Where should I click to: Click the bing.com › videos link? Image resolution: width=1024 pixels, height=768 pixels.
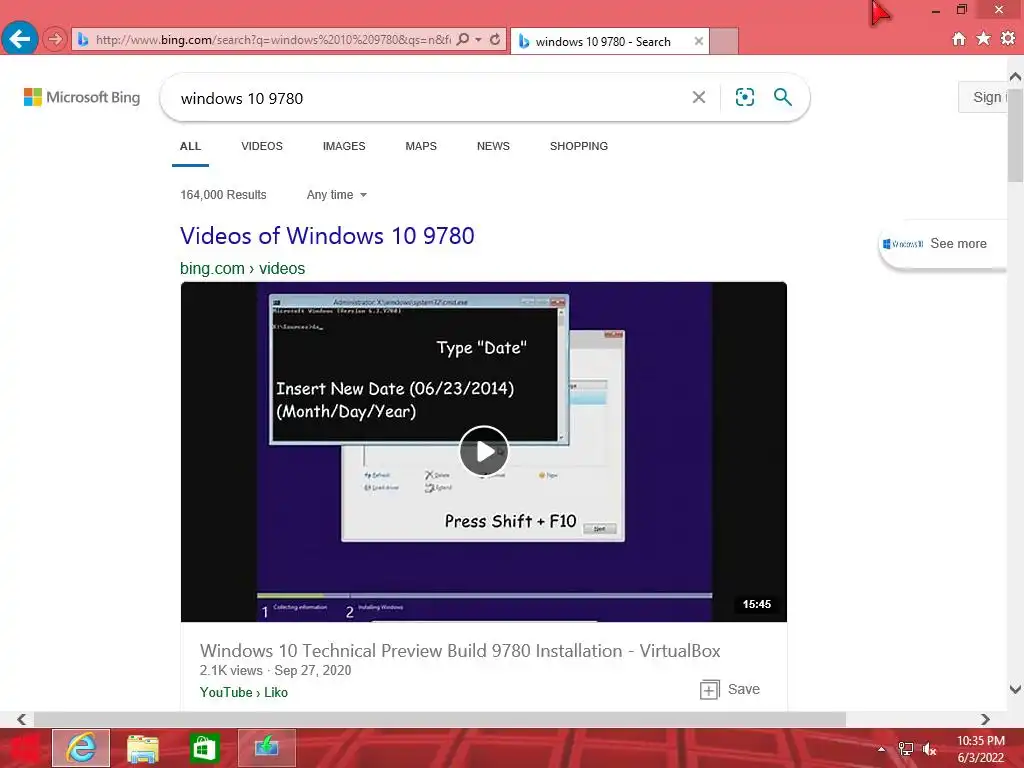point(242,268)
